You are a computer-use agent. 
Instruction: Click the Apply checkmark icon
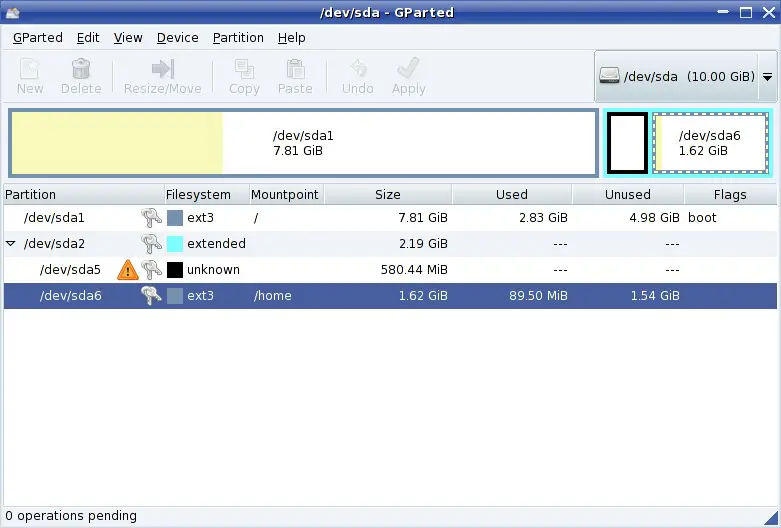coord(408,69)
